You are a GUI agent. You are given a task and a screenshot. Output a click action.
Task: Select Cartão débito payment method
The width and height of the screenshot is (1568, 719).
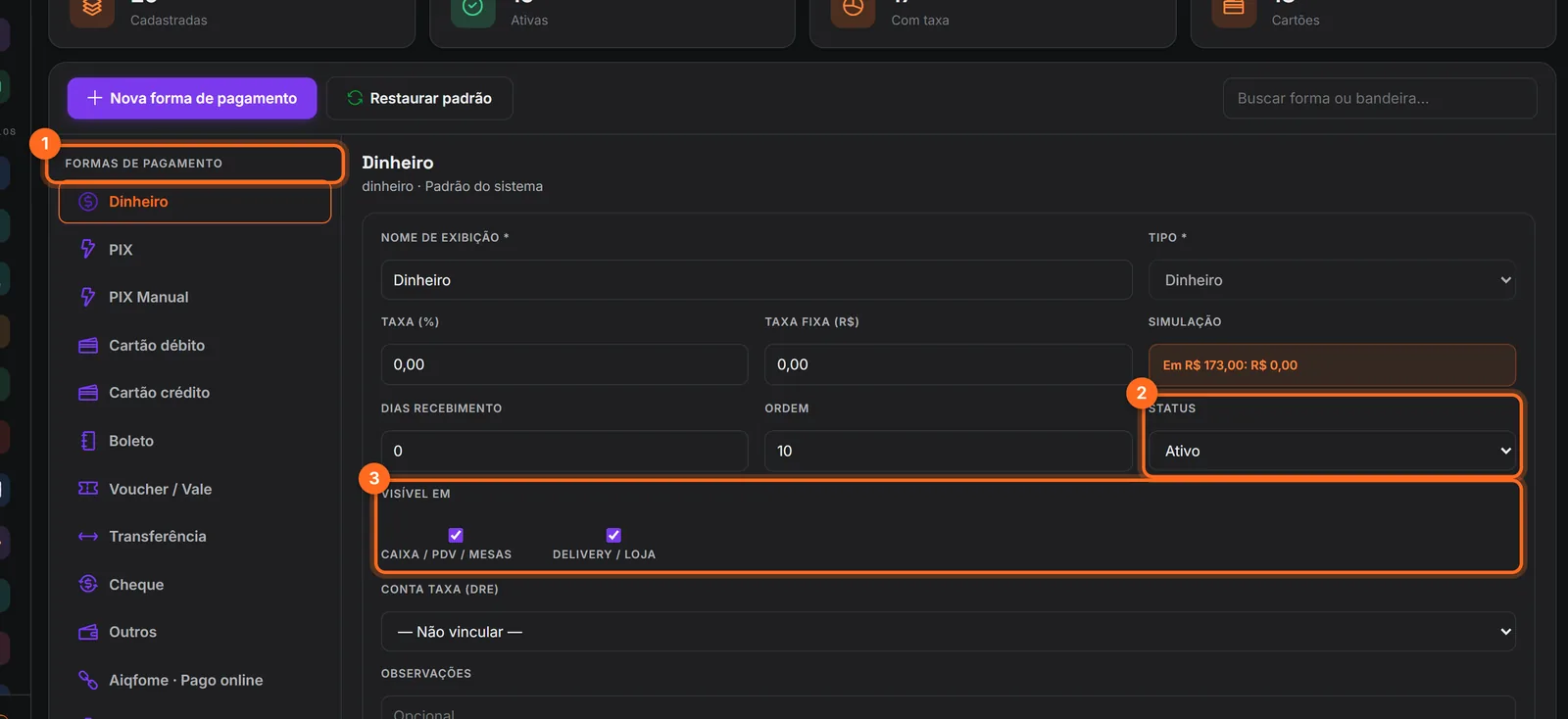pos(195,345)
